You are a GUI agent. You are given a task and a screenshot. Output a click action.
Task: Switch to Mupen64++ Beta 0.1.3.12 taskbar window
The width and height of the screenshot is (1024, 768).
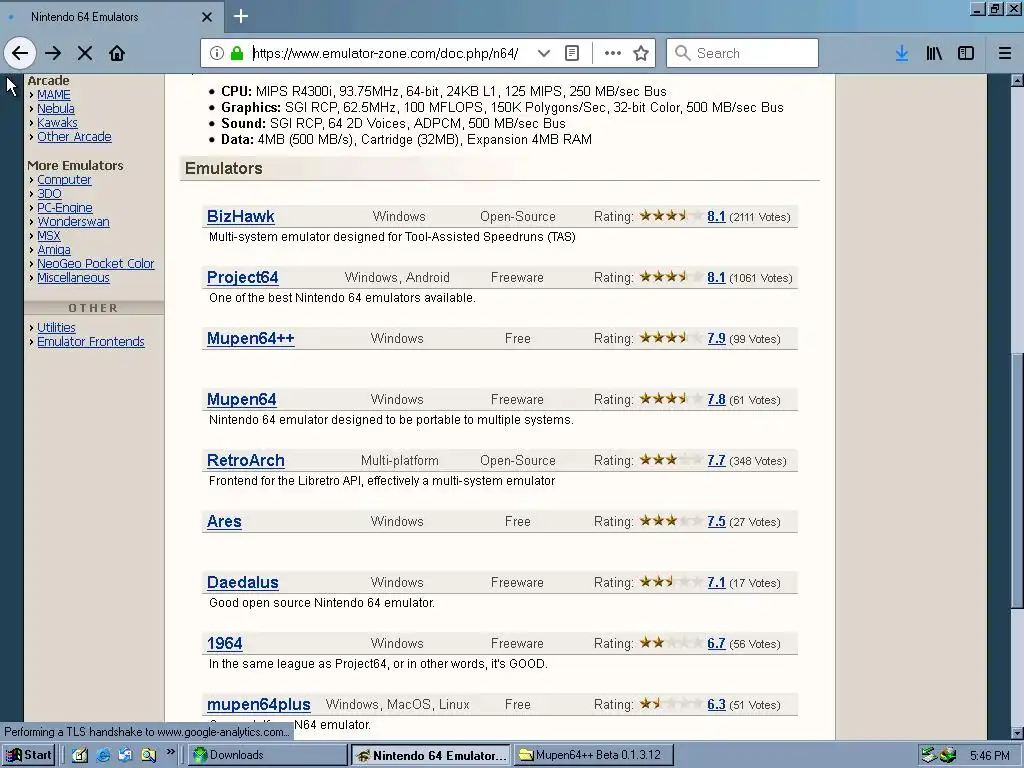coord(594,755)
